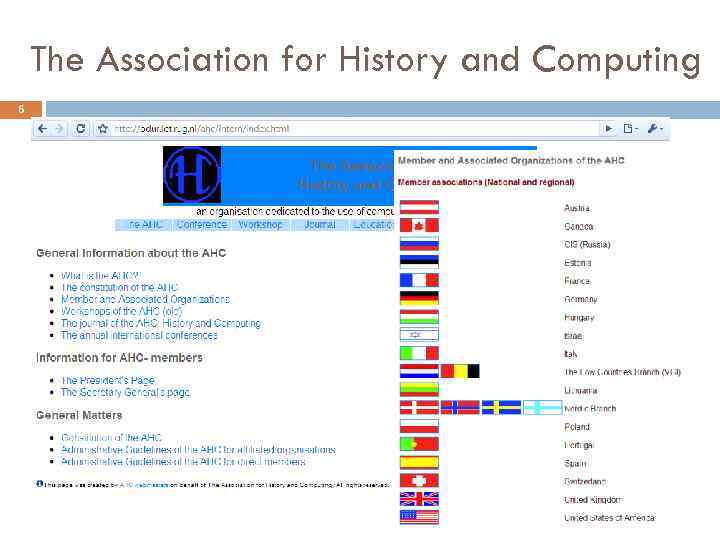The width and height of the screenshot is (720, 540).
Task: Open Constitution of the AHC under General Matters
Action: click(112, 438)
